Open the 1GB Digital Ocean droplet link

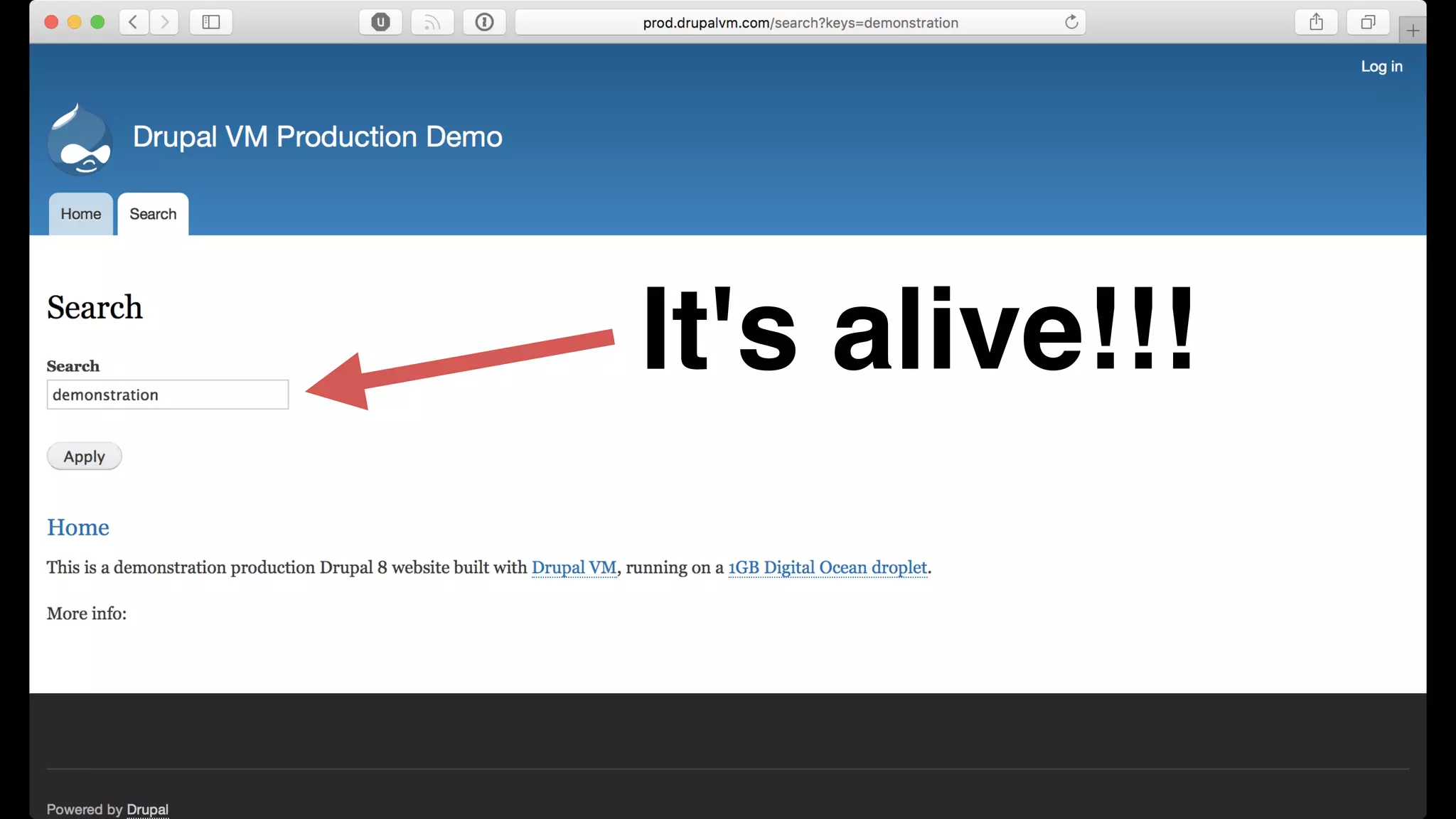(828, 567)
